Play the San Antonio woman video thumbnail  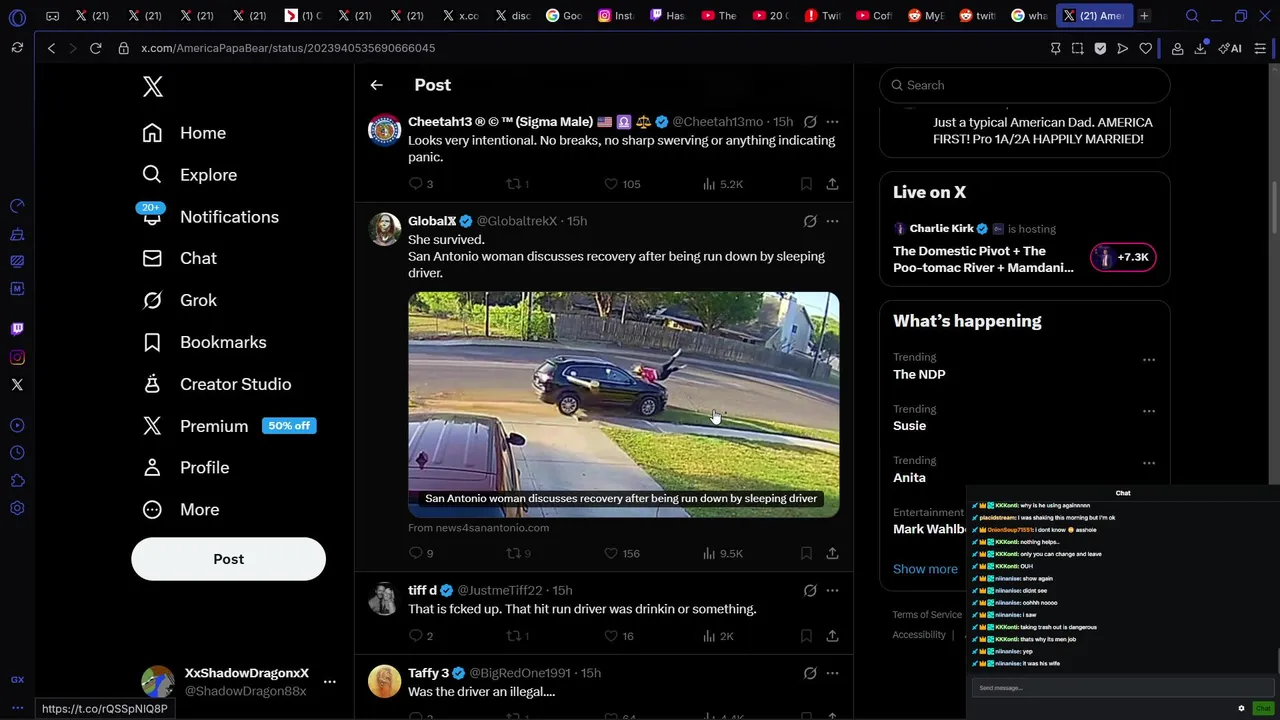[x=623, y=404]
